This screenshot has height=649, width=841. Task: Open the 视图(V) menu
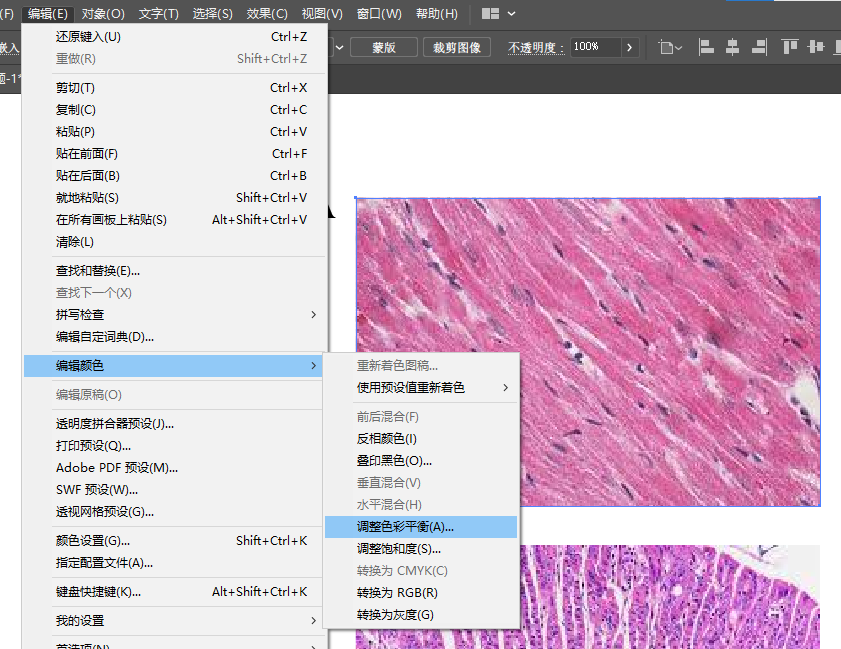pyautogui.click(x=322, y=13)
